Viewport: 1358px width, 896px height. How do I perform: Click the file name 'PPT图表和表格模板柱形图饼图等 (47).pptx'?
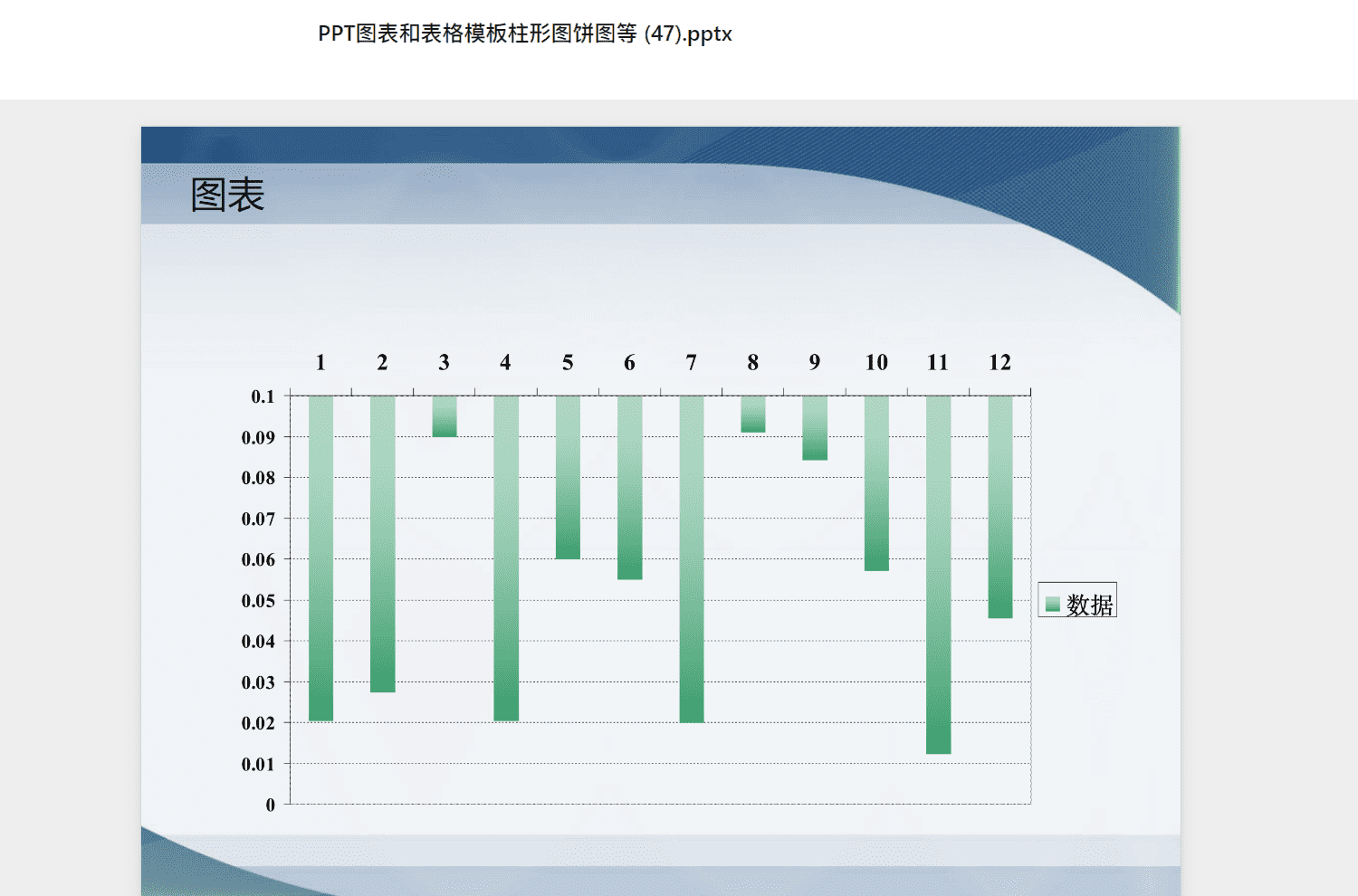coord(525,34)
